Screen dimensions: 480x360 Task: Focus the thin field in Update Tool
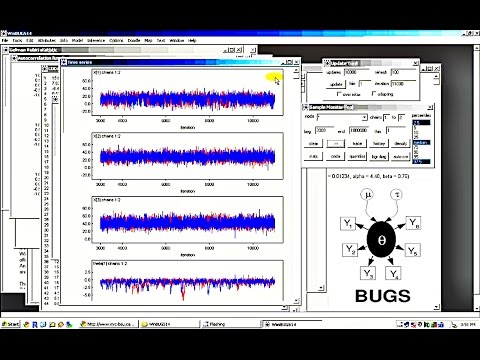[365, 84]
